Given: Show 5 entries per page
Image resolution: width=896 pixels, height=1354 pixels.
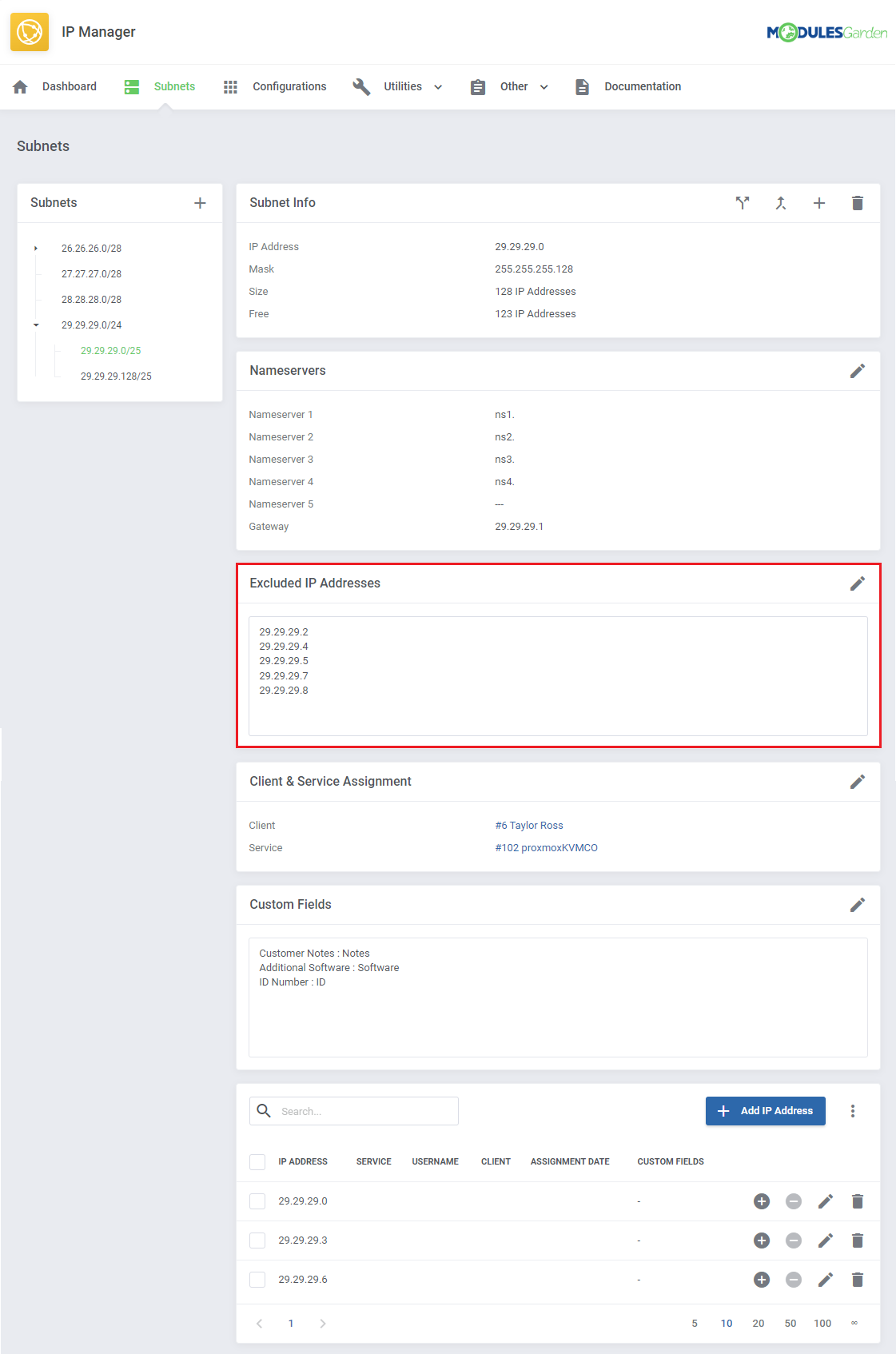Looking at the screenshot, I should [695, 1324].
